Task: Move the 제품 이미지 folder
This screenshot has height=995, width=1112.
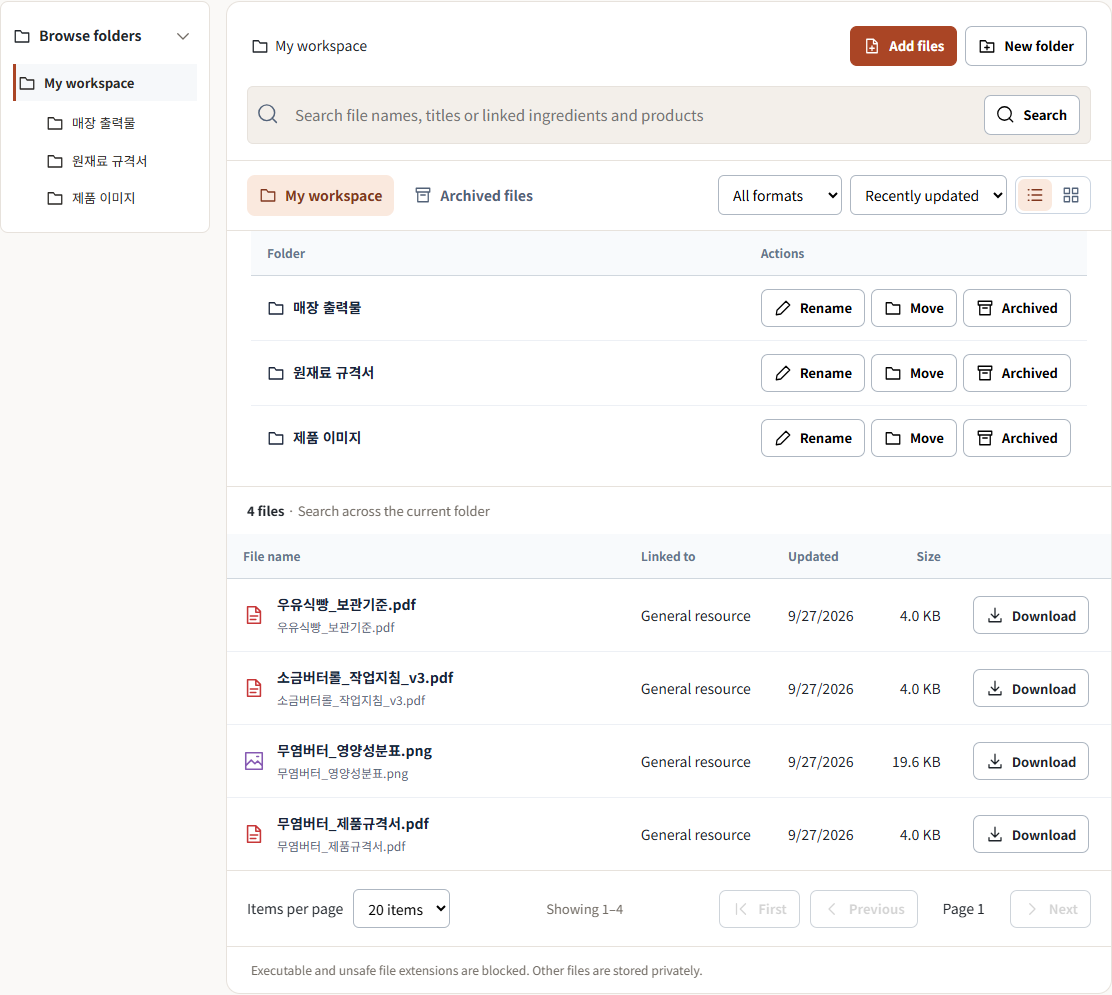Action: click(x=913, y=438)
